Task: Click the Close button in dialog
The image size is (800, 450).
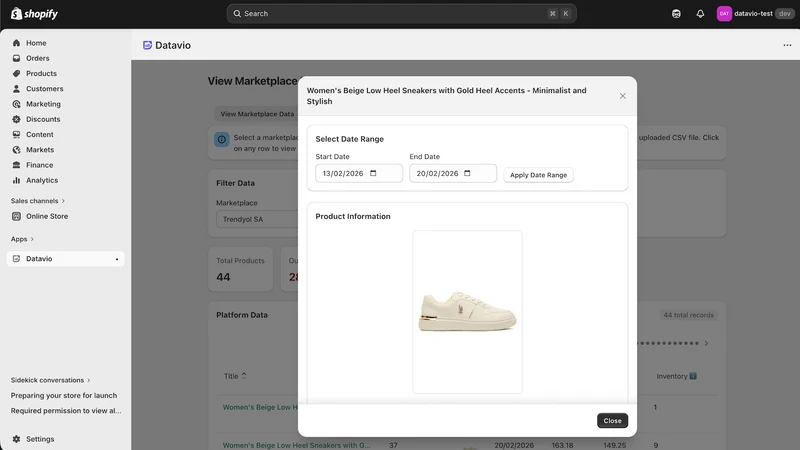Action: tap(612, 421)
